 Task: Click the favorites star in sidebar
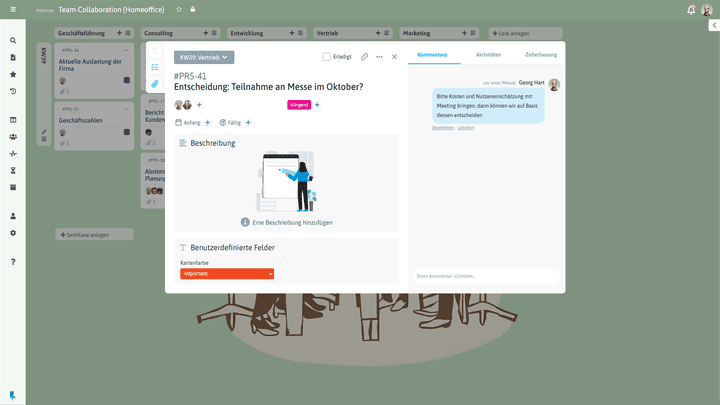(13, 74)
